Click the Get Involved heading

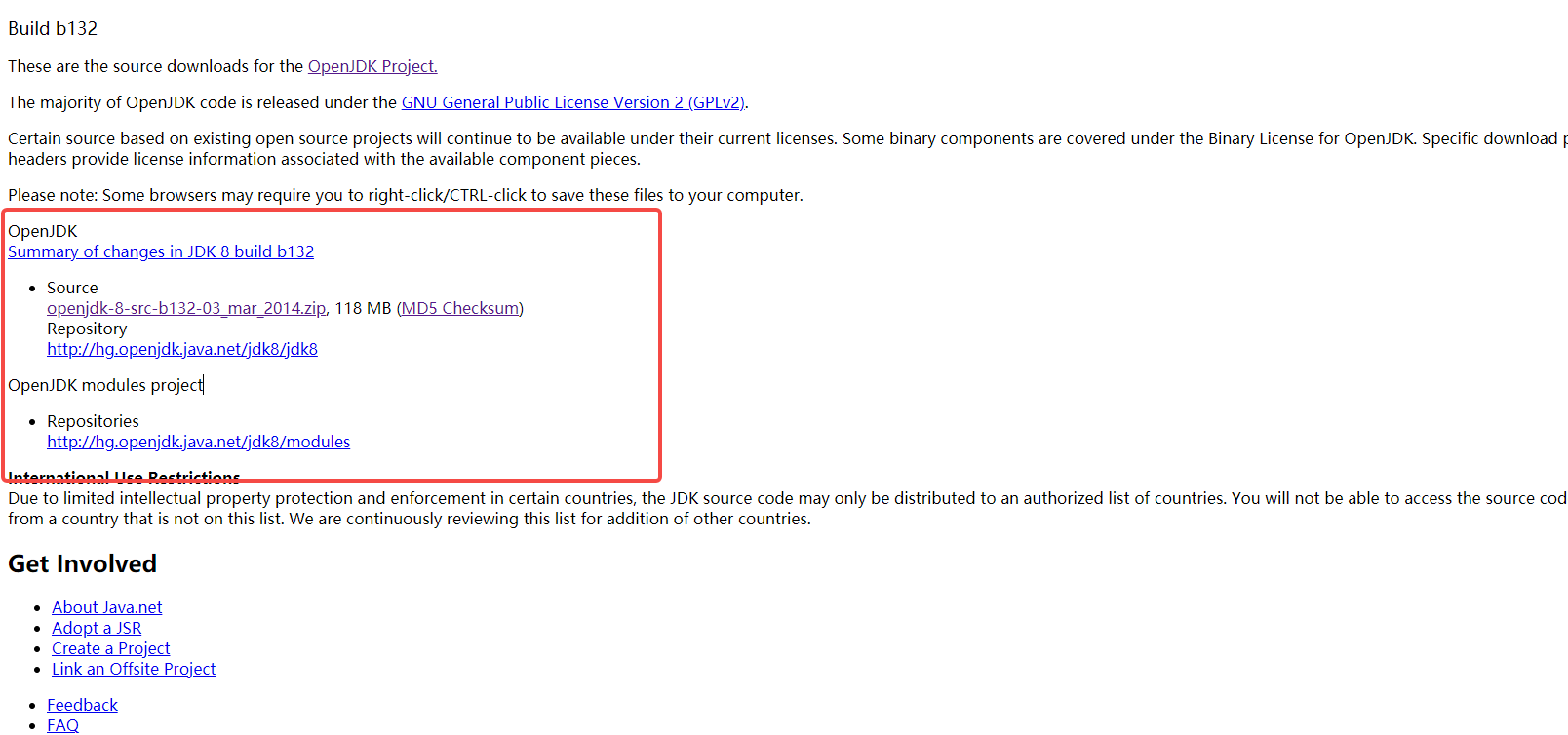[82, 563]
